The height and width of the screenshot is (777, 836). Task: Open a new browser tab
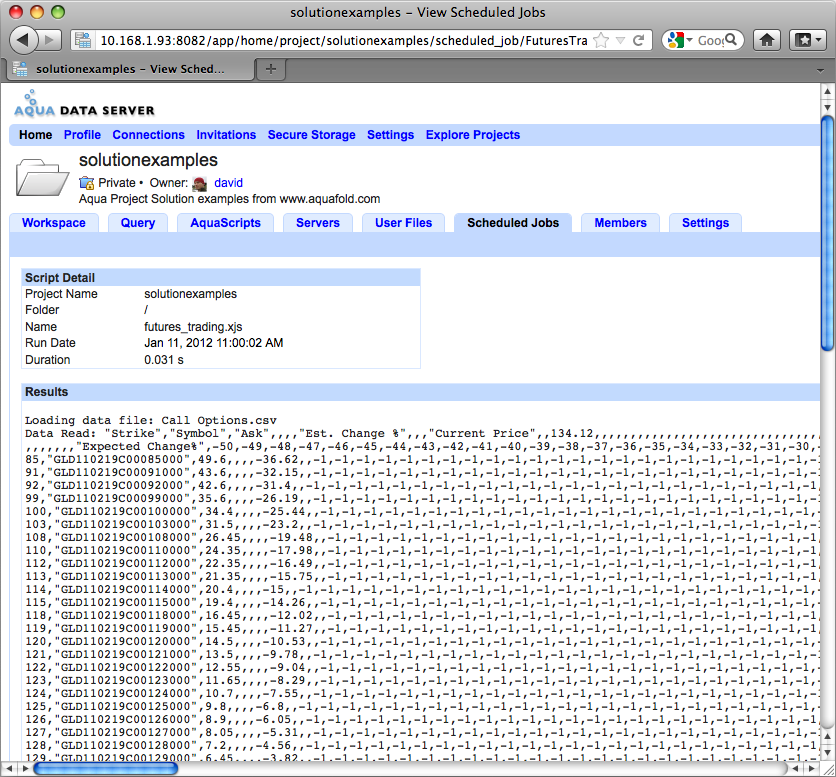(271, 69)
